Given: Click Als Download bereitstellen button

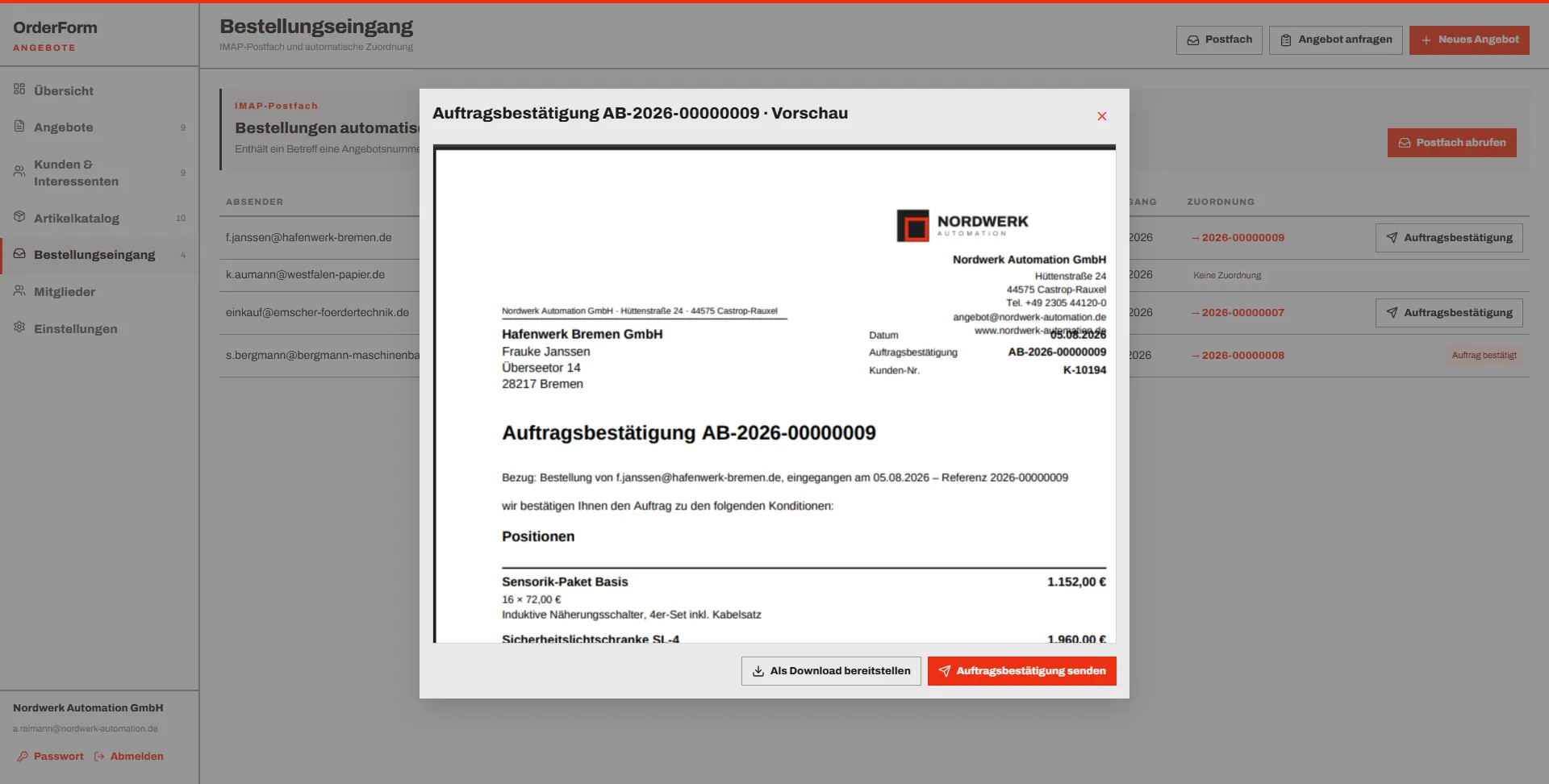Looking at the screenshot, I should click(x=831, y=671).
